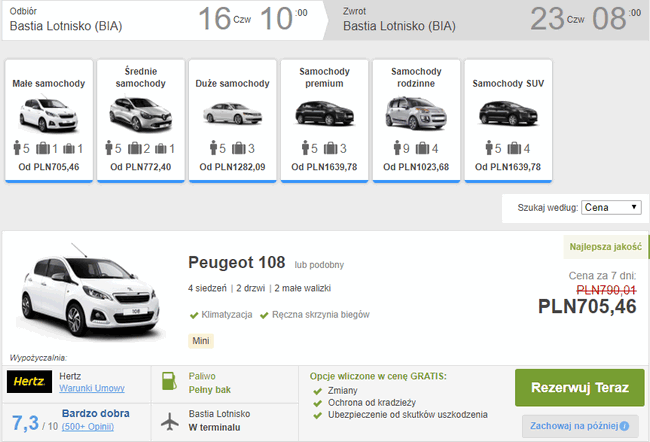Click Od PLN1282,09 price in Duże samochody
Screen dimensions: 650x442
[233, 167]
